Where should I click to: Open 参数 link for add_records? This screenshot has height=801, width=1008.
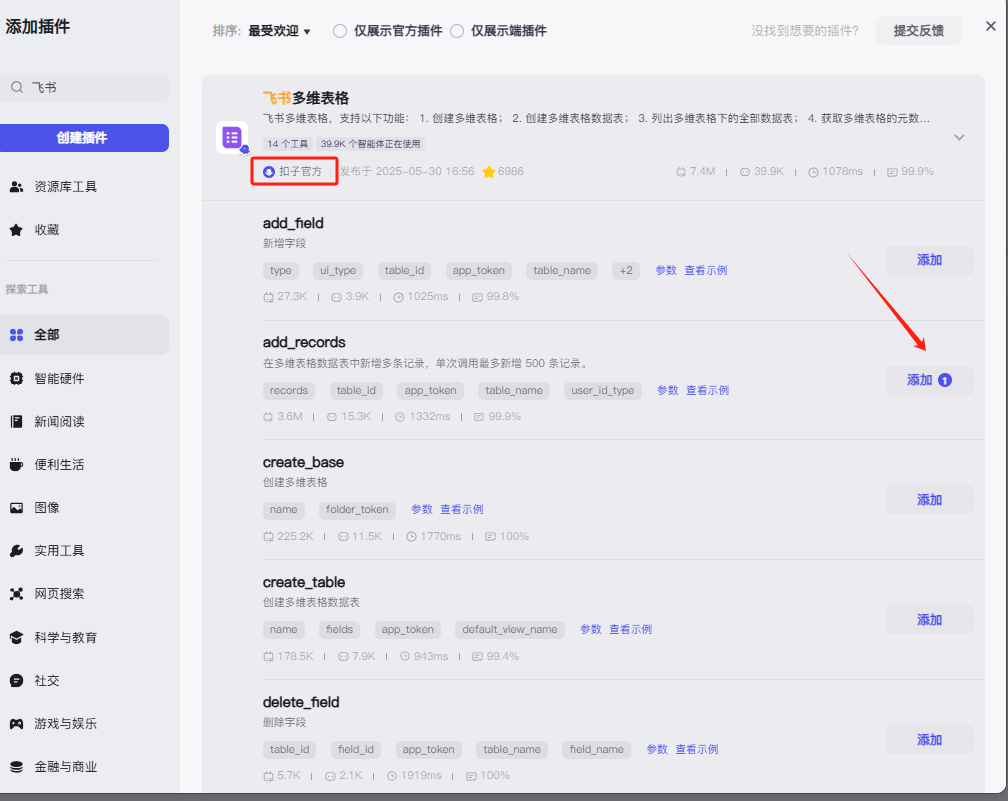pyautogui.click(x=667, y=390)
